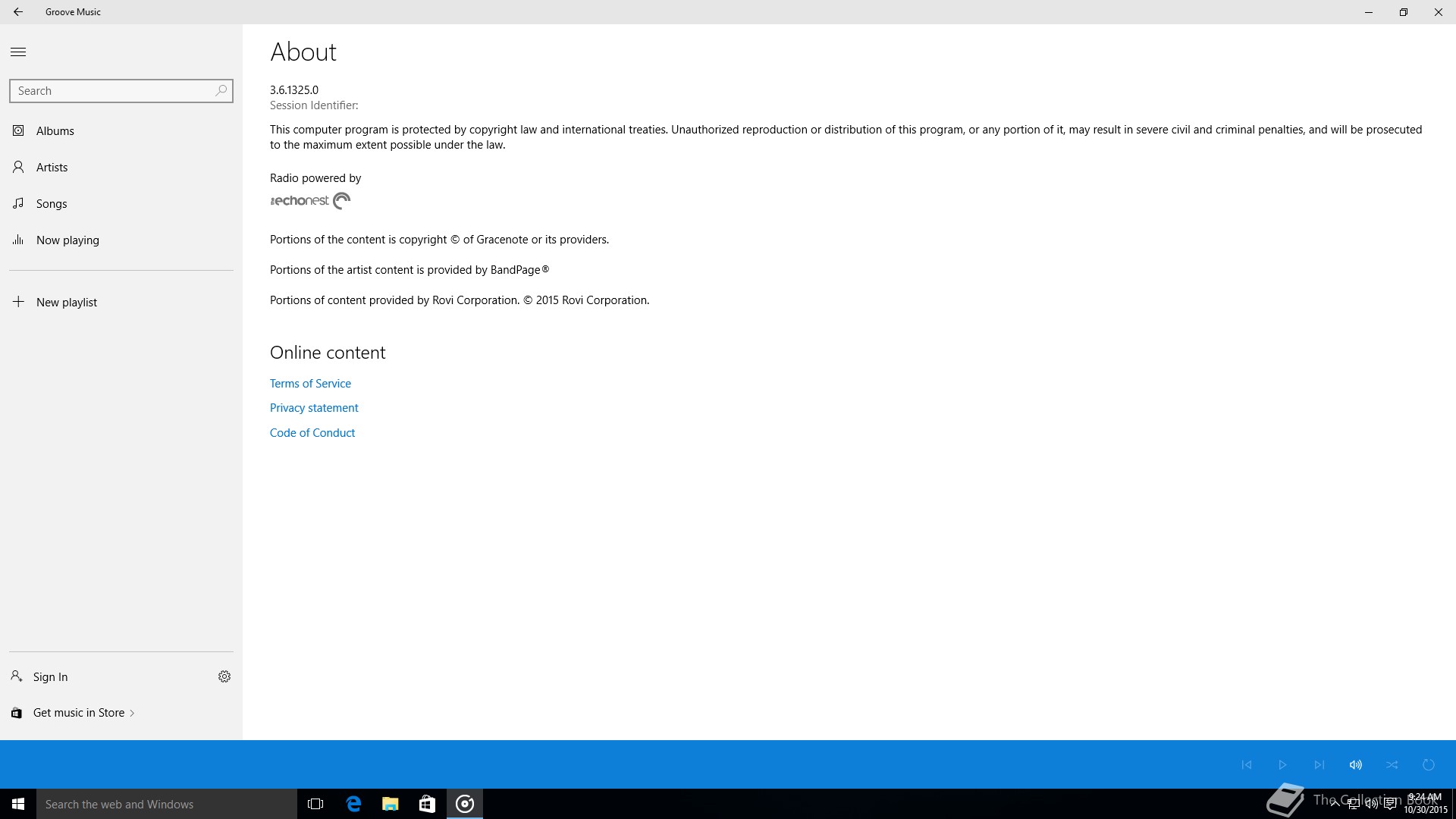Click the search magnifier icon
The height and width of the screenshot is (819, 1456).
coord(221,91)
